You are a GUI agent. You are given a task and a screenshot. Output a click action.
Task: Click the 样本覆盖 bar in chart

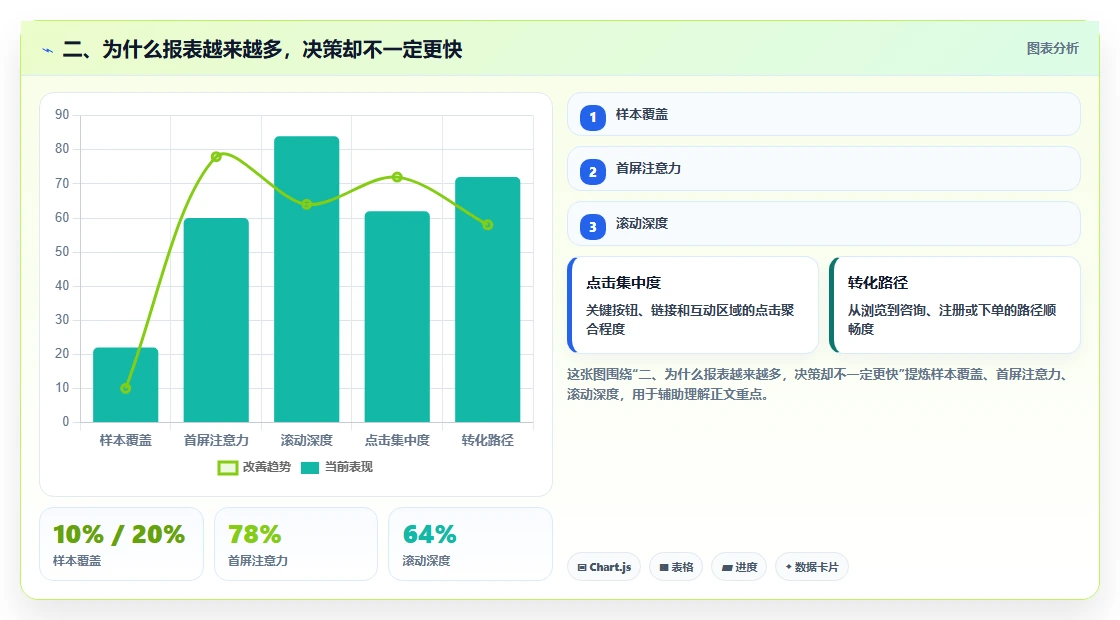[126, 385]
